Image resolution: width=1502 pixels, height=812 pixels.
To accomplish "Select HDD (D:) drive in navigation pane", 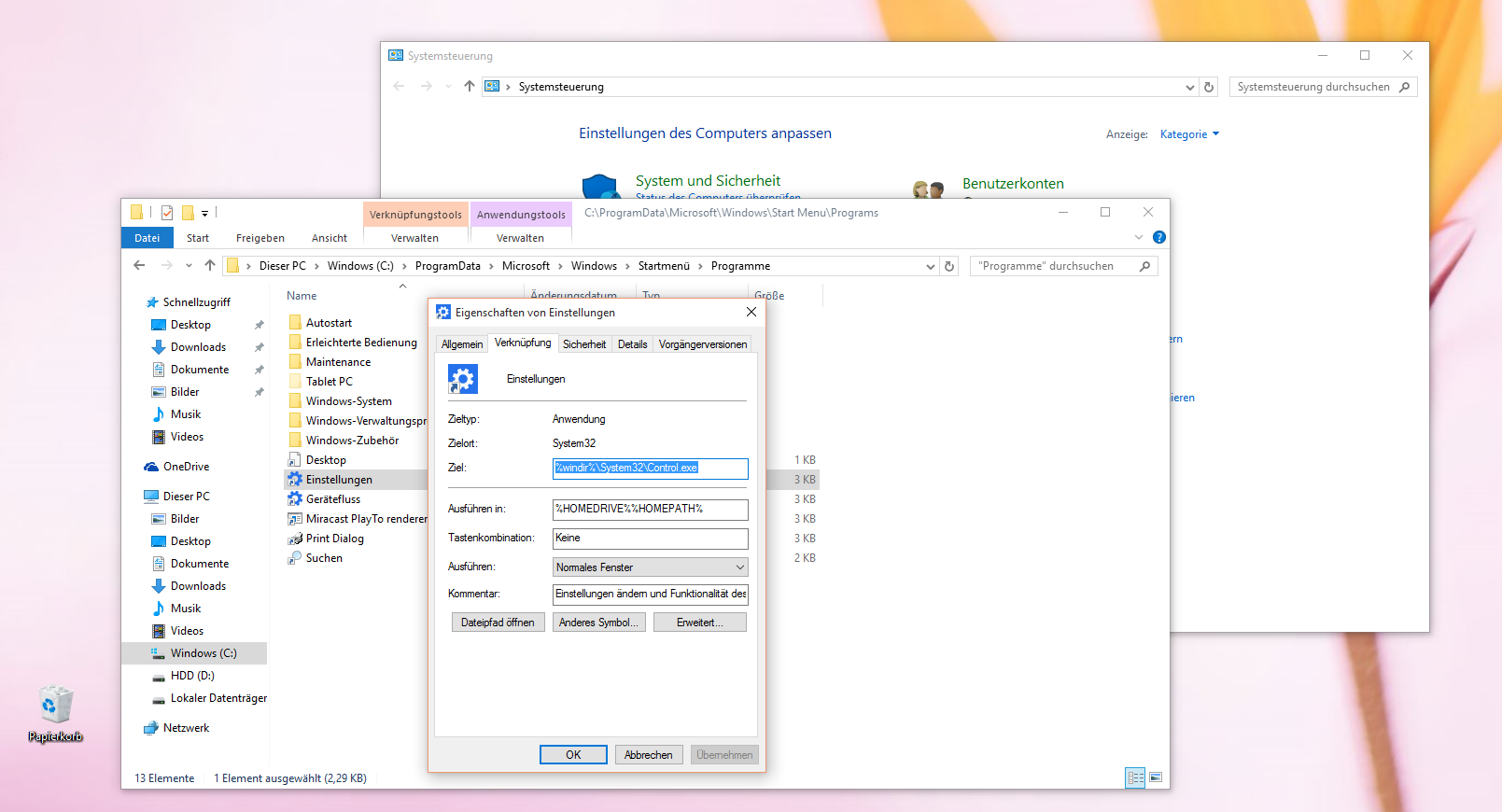I will tap(192, 676).
